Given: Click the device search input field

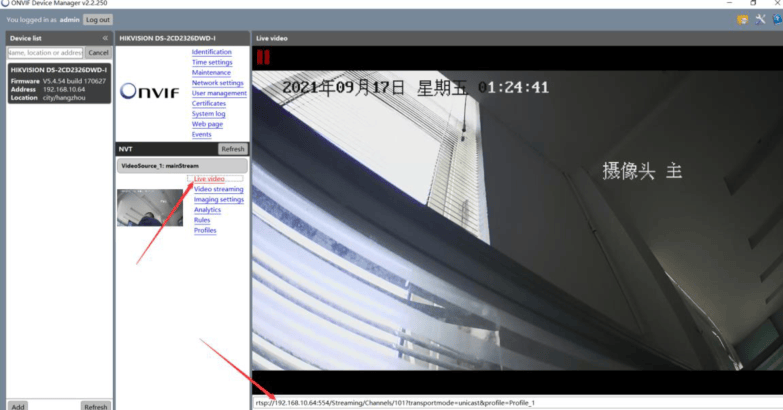Looking at the screenshot, I should (45, 52).
